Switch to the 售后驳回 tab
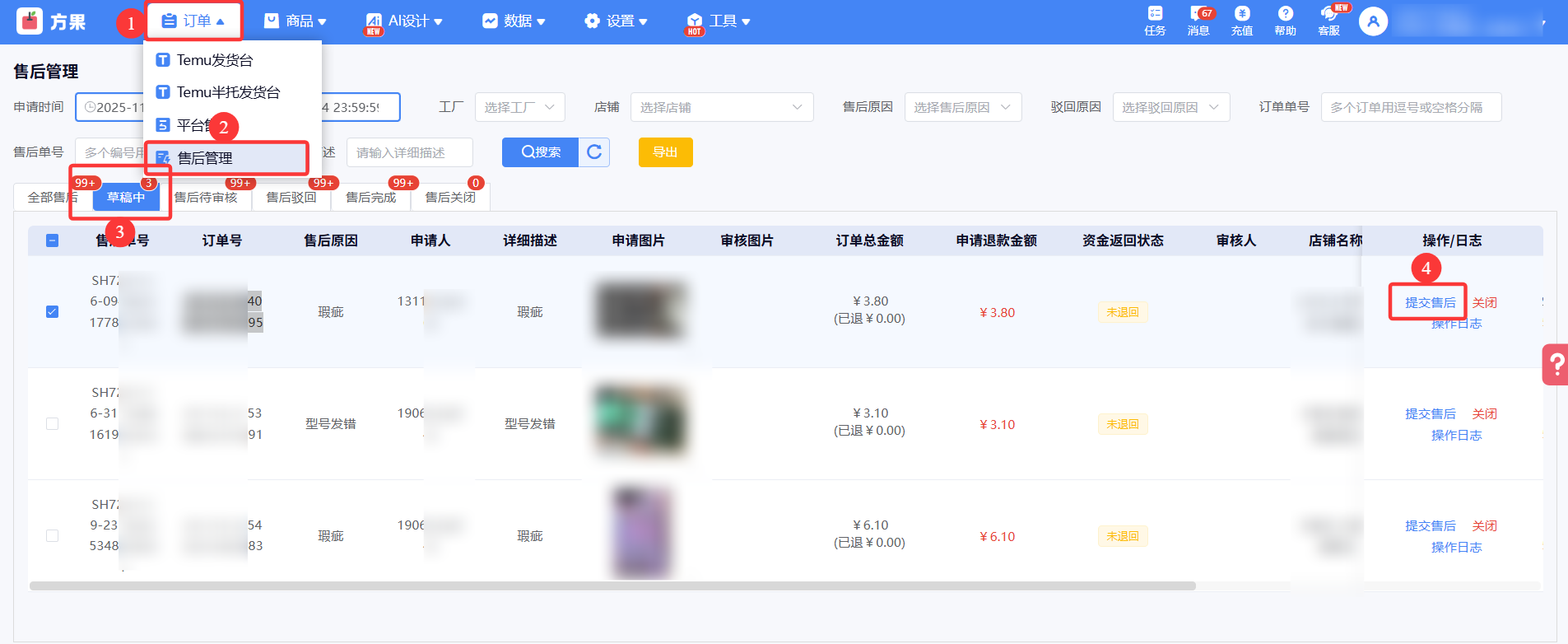The image size is (1568, 644). pyautogui.click(x=291, y=198)
